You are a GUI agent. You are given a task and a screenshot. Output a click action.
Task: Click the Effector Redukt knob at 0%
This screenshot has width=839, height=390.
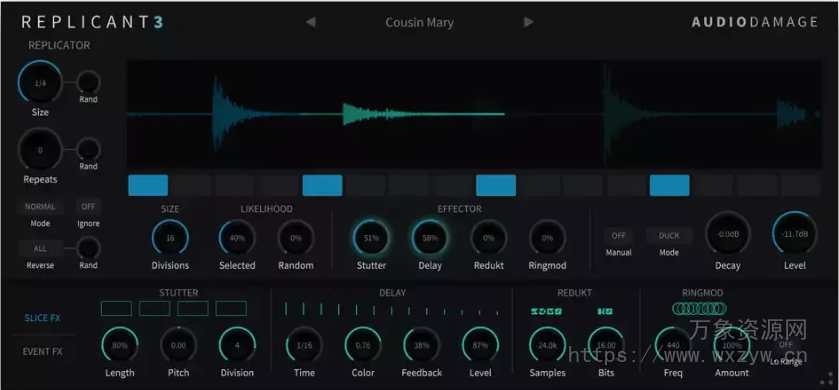coord(489,238)
